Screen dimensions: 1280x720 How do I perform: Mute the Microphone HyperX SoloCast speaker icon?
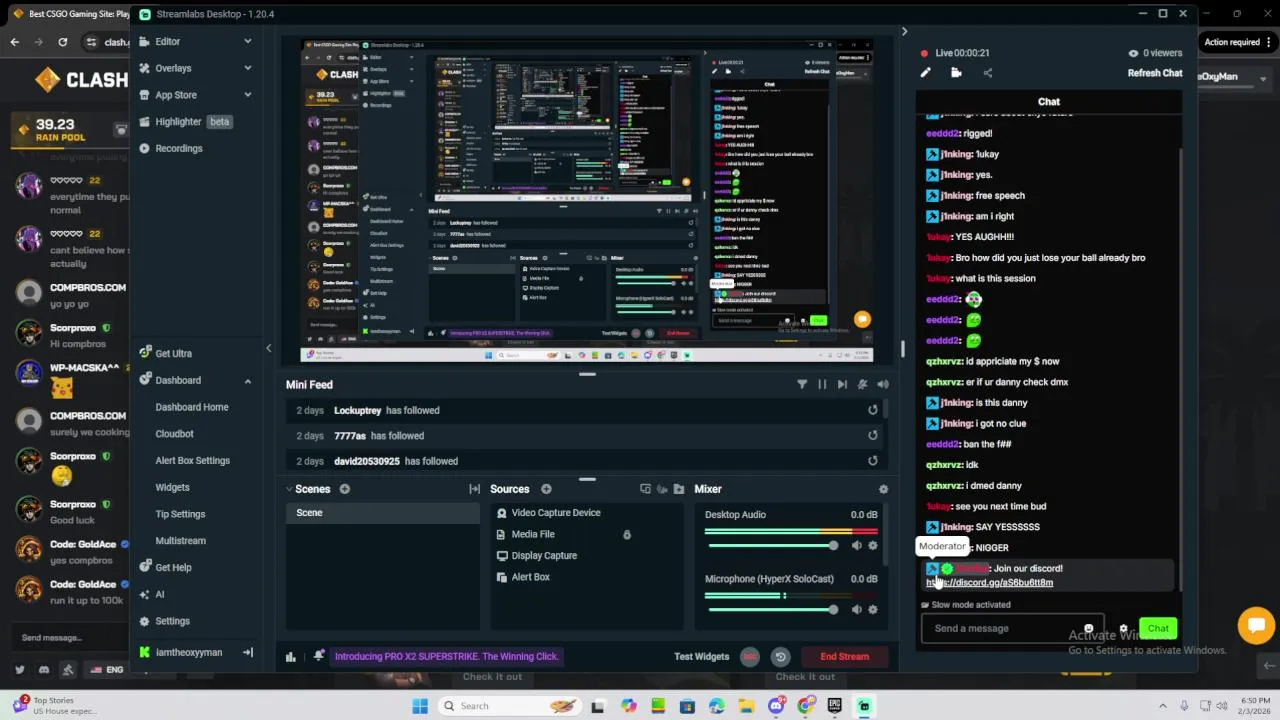pyautogui.click(x=856, y=609)
